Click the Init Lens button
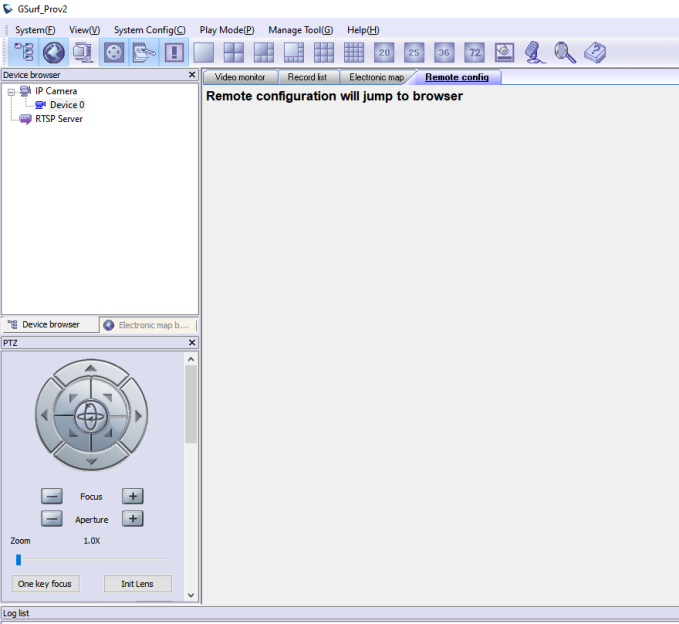The width and height of the screenshot is (679, 624). (137, 584)
